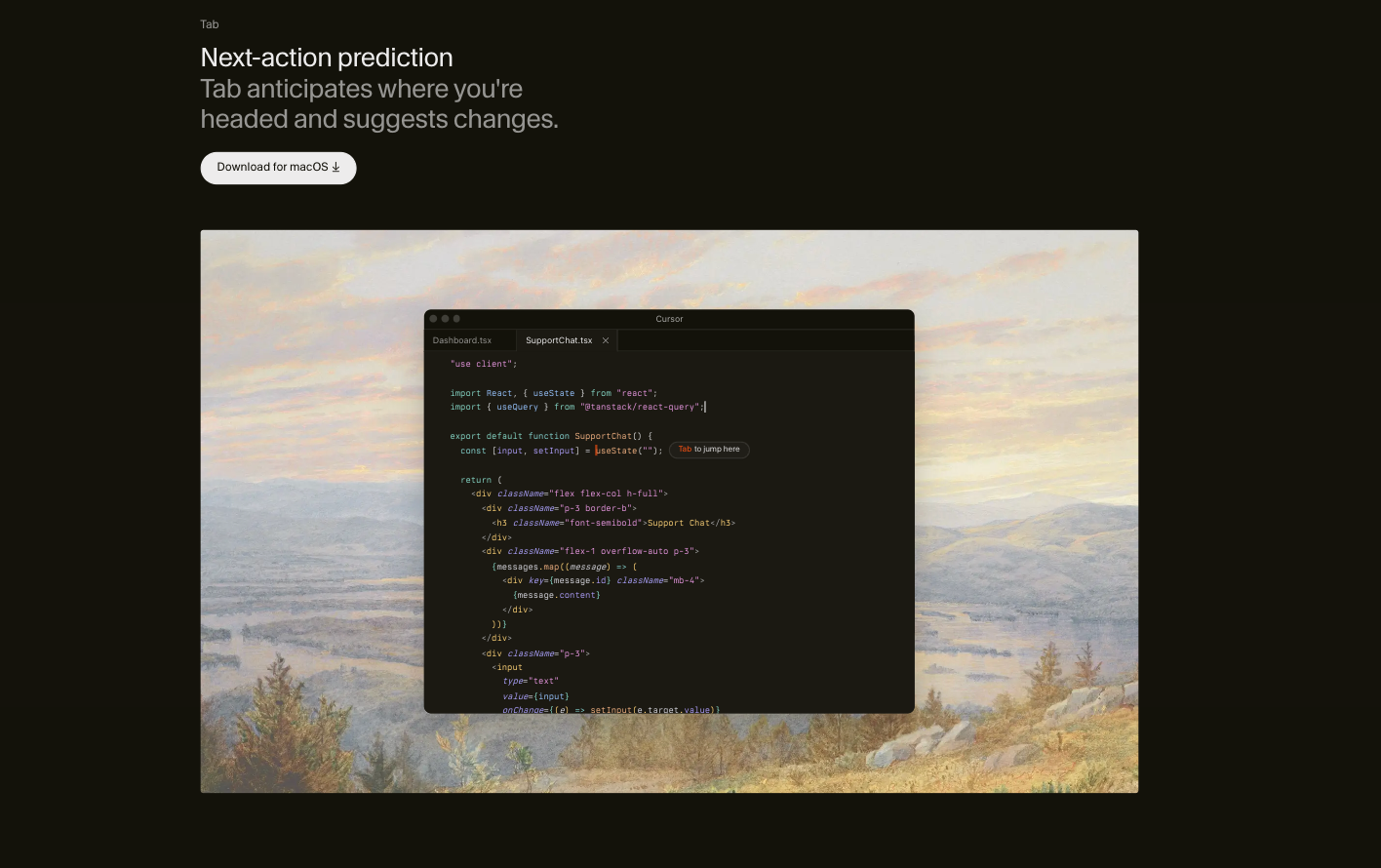Click the import React useState line
1381x868 pixels.
(554, 393)
